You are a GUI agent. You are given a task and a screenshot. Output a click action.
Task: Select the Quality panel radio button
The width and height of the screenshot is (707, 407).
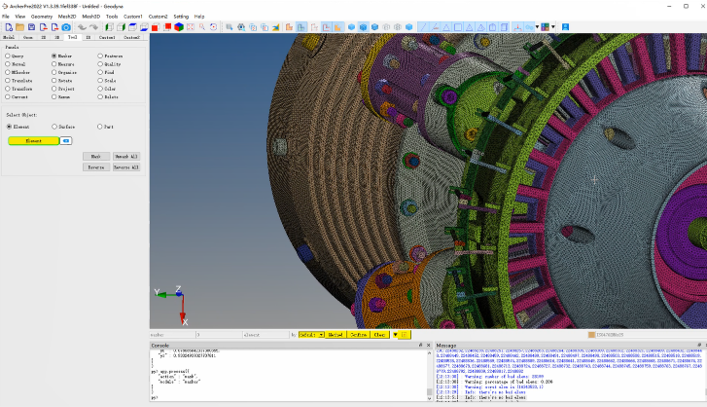pos(100,64)
